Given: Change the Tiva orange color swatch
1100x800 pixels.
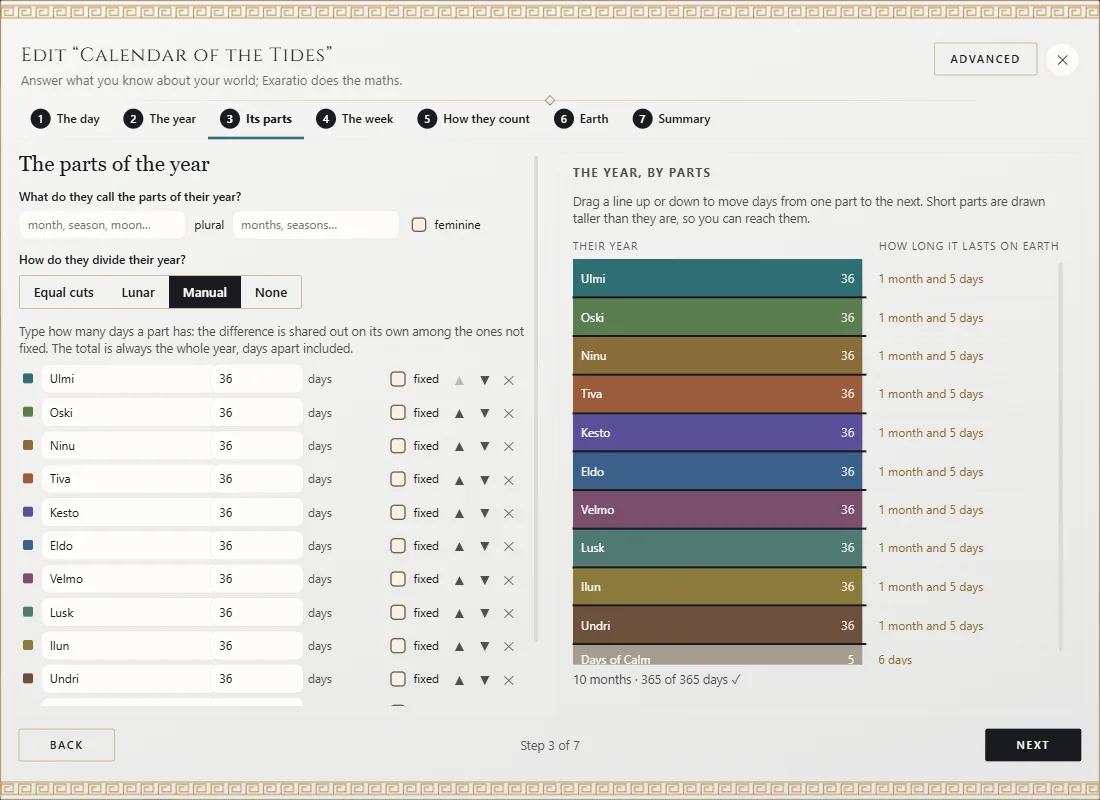Looking at the screenshot, I should point(28,479).
